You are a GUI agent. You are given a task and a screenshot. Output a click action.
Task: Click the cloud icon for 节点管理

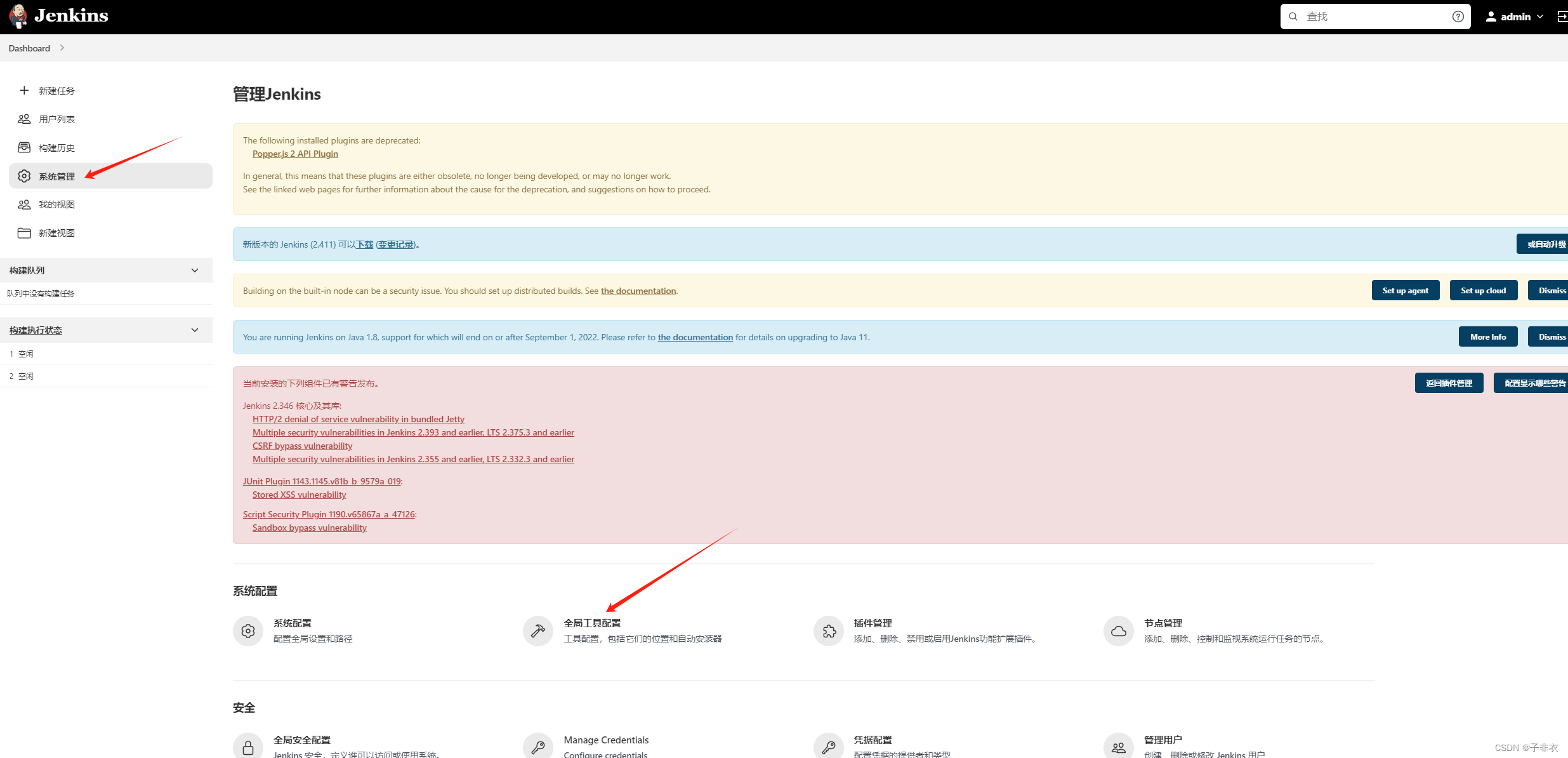1119,631
